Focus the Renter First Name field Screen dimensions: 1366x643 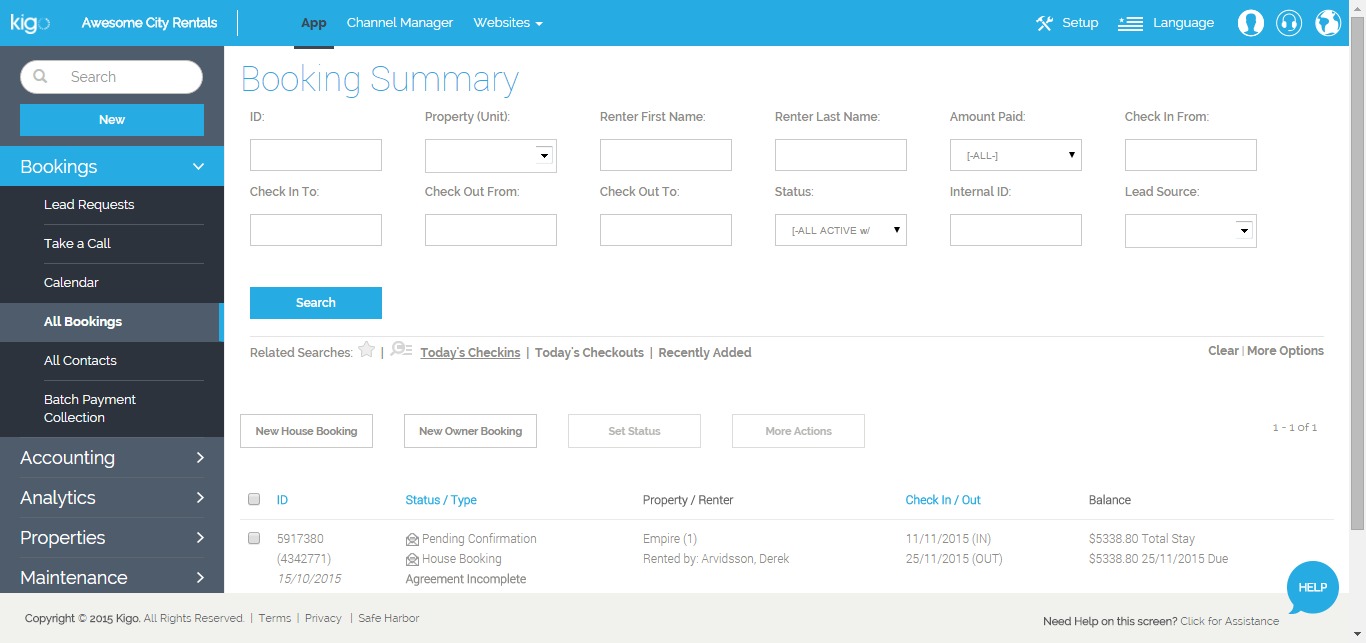coord(666,155)
